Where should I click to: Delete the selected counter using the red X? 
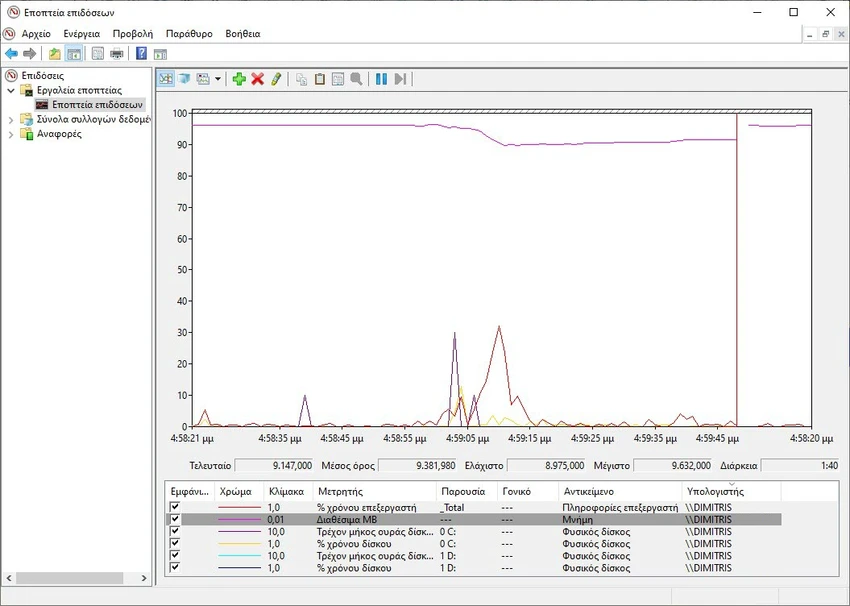[x=256, y=79]
